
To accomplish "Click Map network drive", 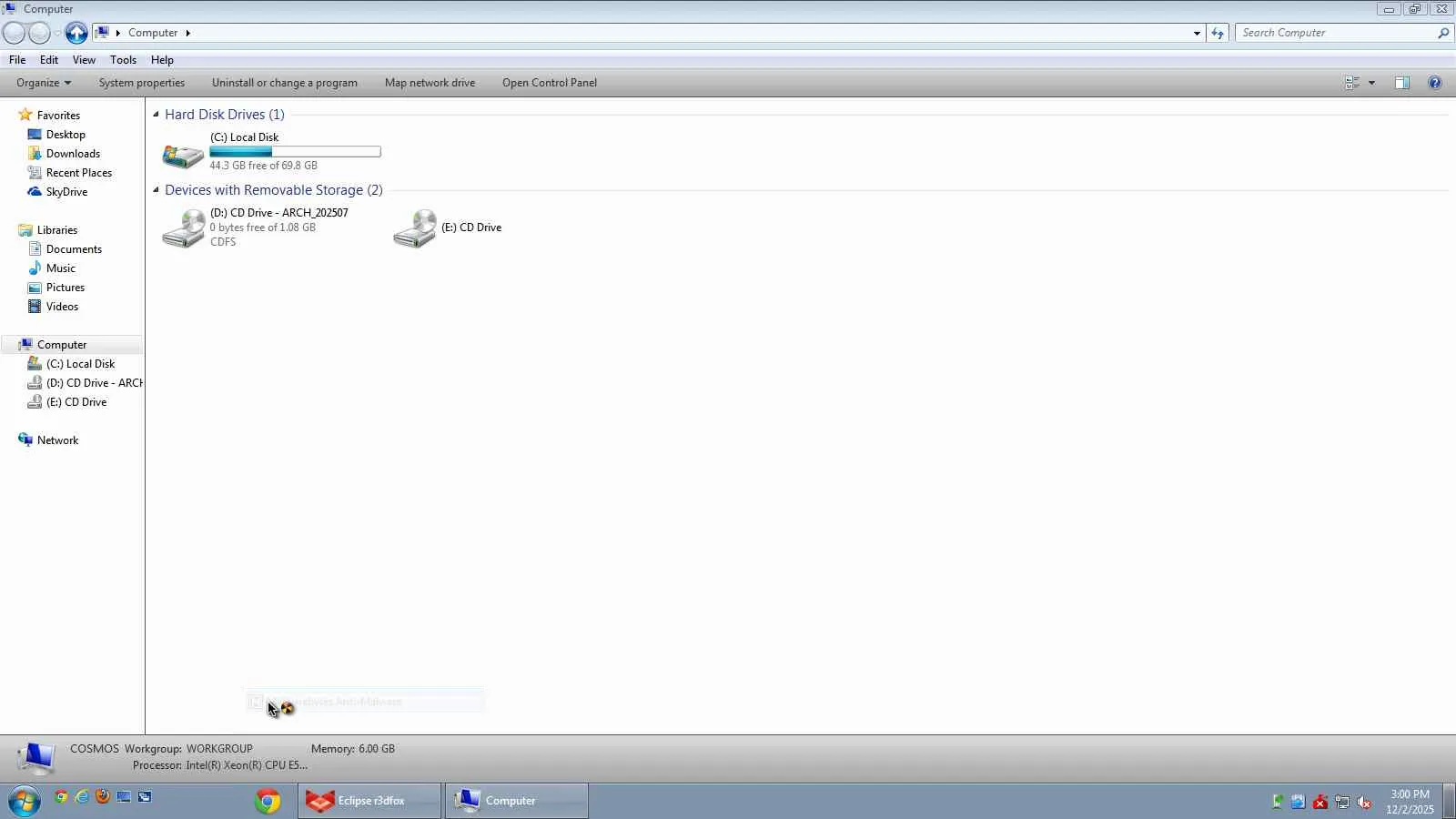I will (430, 83).
